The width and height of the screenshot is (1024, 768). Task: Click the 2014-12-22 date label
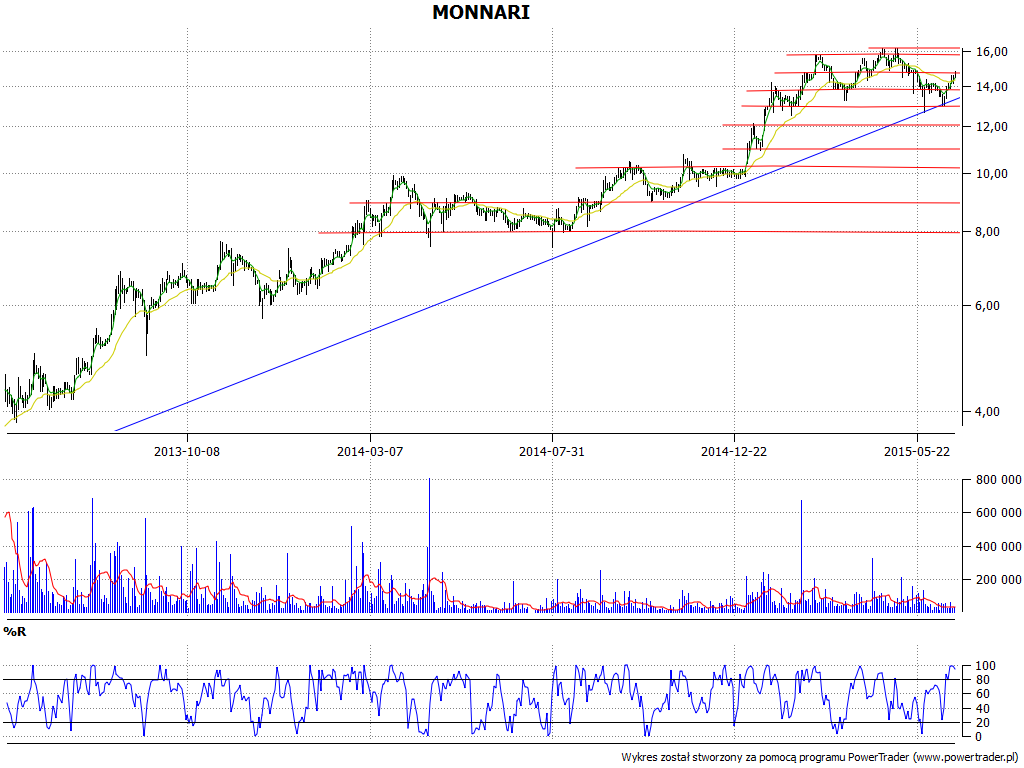(x=734, y=451)
